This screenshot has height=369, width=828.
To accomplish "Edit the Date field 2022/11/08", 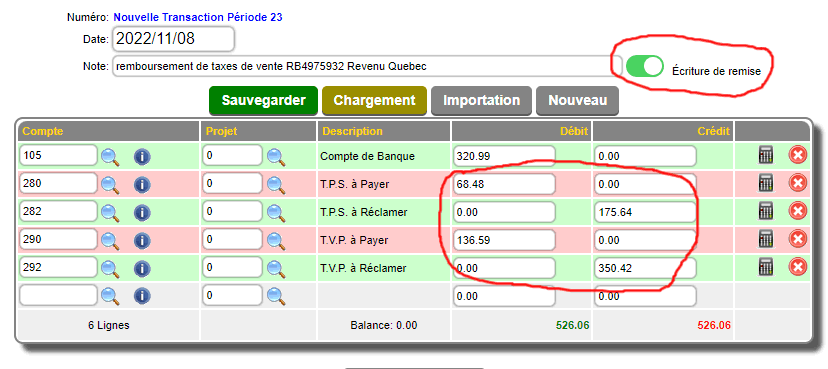I will click(173, 39).
